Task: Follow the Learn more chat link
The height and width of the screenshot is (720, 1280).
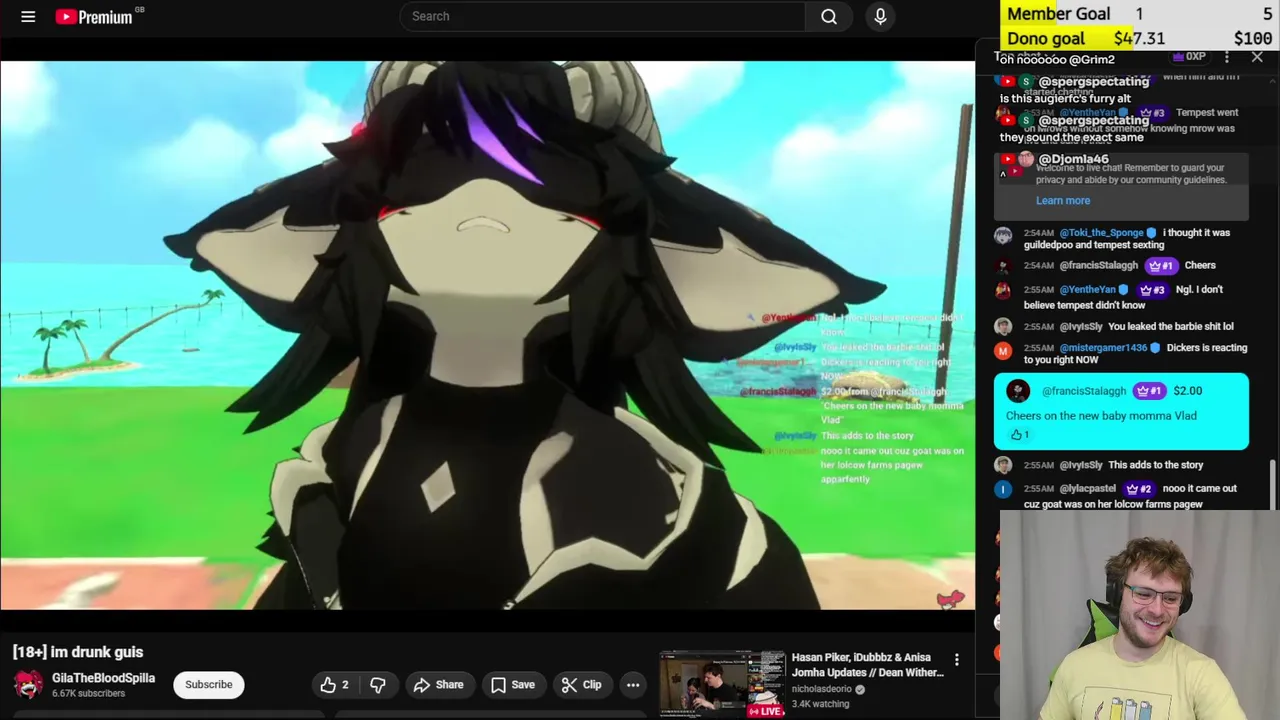Action: [x=1063, y=200]
